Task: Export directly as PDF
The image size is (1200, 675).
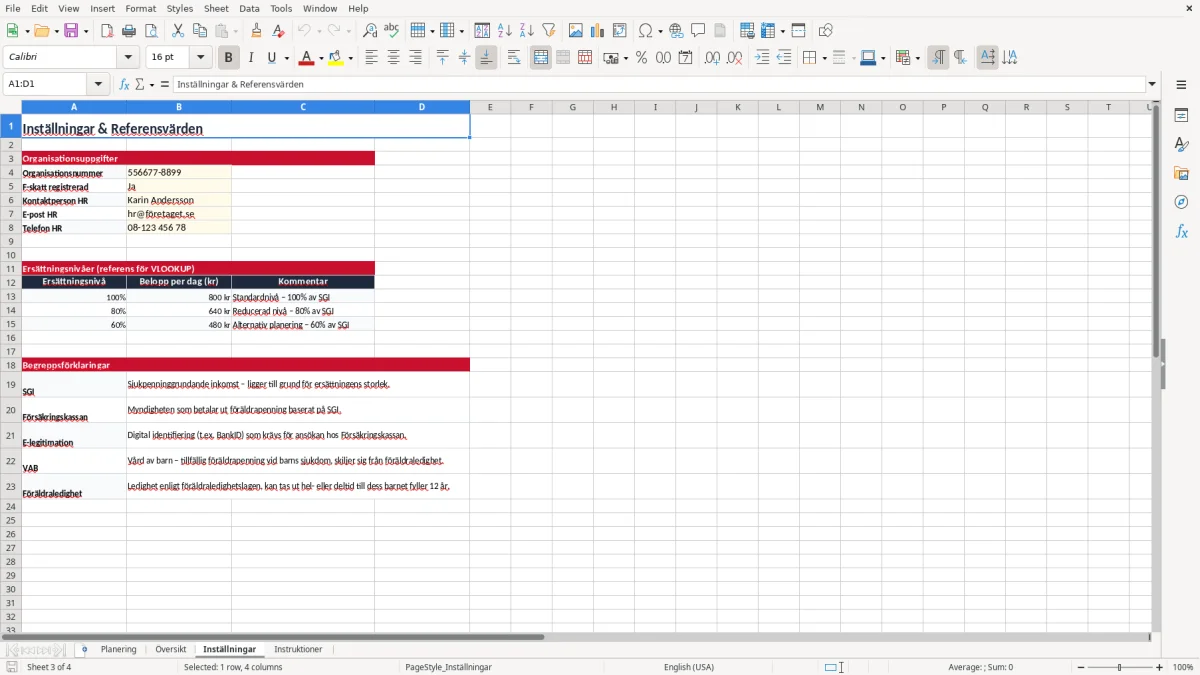Action: coord(107,31)
